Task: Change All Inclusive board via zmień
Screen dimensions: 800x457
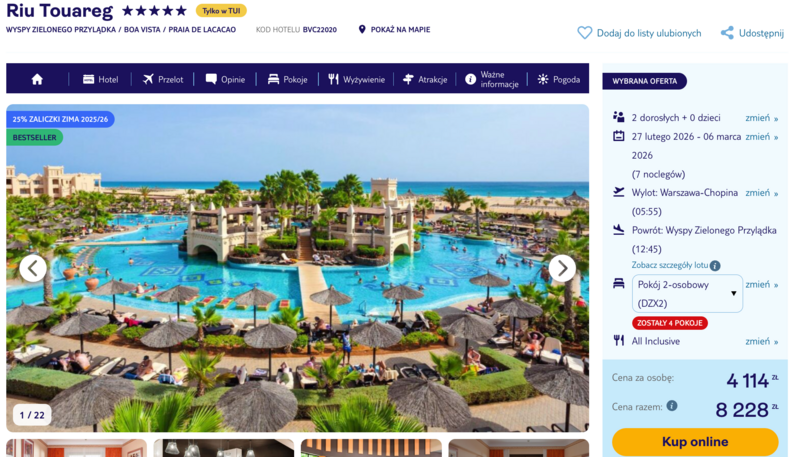Action: [x=761, y=341]
